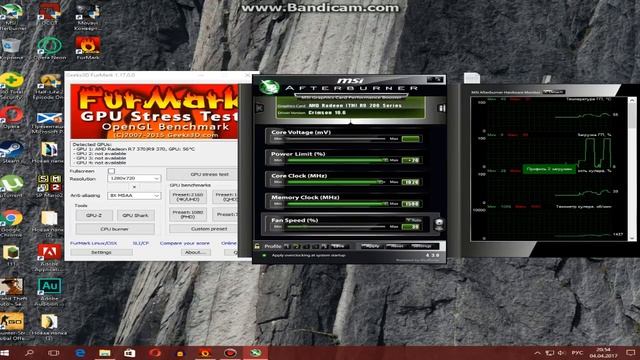This screenshot has height=360, width=640.
Task: Open Task View on taskbar
Action: [x=53, y=352]
